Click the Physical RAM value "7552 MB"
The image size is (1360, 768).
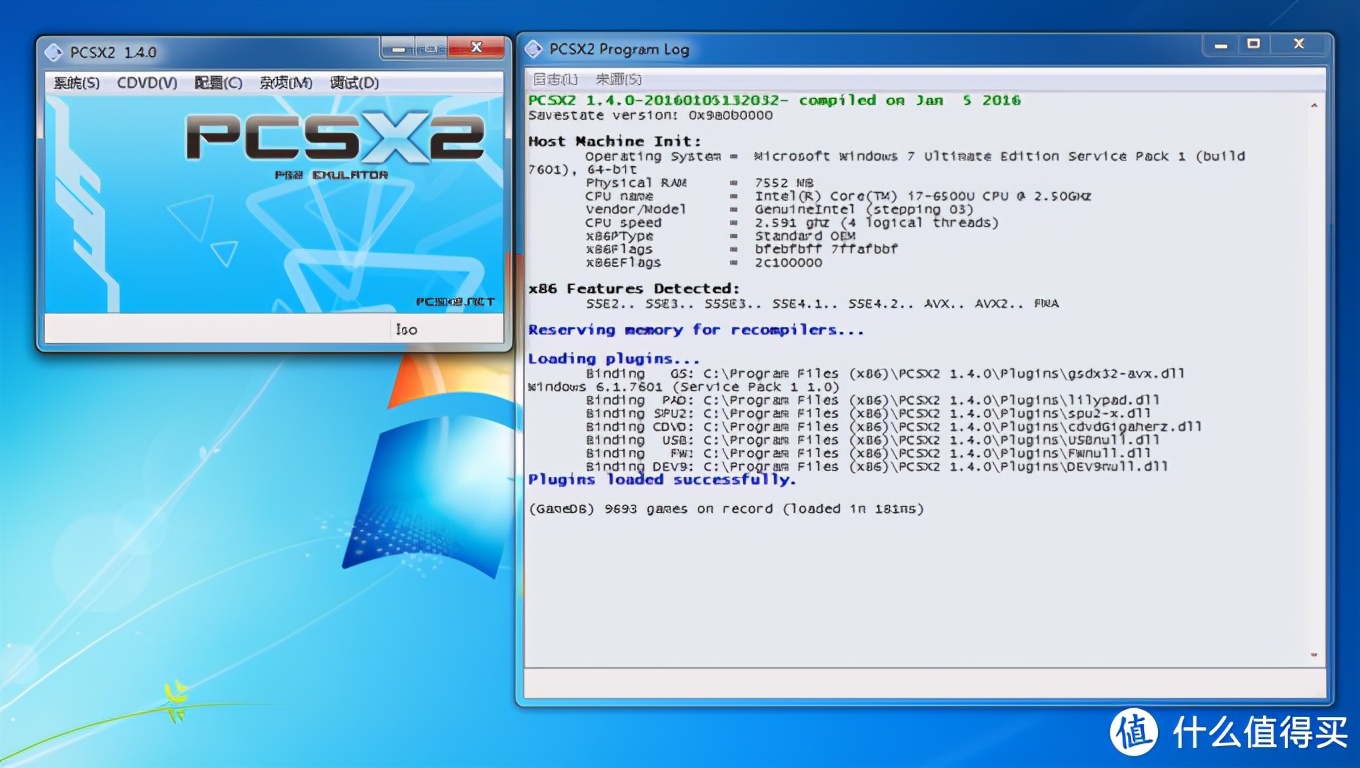click(x=785, y=183)
